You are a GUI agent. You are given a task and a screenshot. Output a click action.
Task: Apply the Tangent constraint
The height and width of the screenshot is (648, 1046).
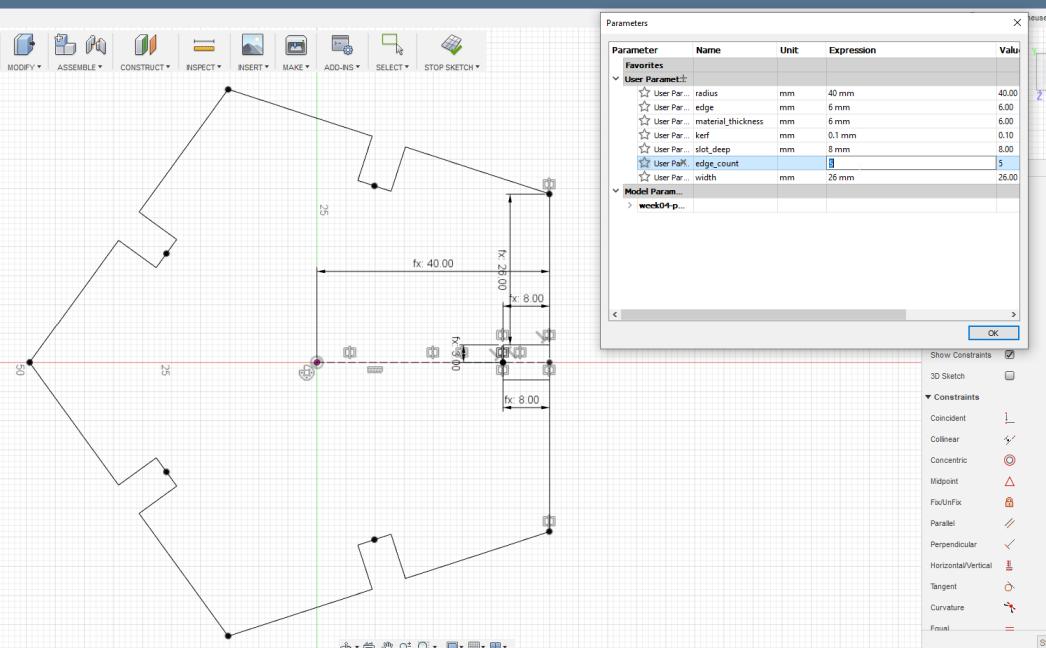(x=1009, y=586)
